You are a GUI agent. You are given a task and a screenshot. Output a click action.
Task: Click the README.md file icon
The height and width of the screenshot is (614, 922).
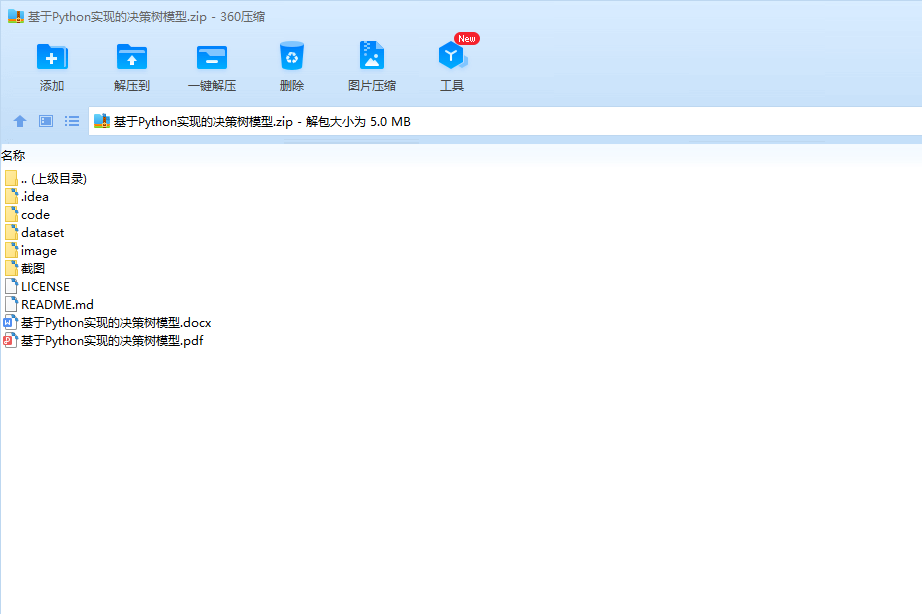11,305
